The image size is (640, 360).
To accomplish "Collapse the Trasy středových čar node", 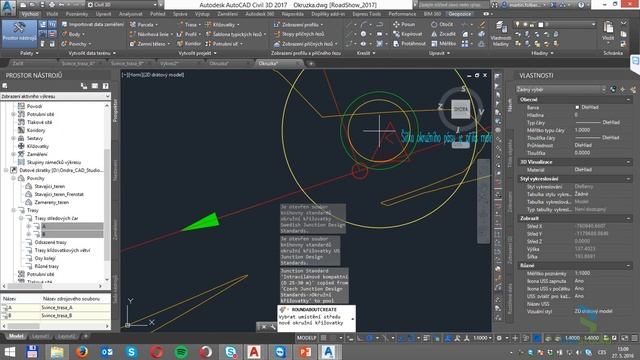I will tap(21, 218).
